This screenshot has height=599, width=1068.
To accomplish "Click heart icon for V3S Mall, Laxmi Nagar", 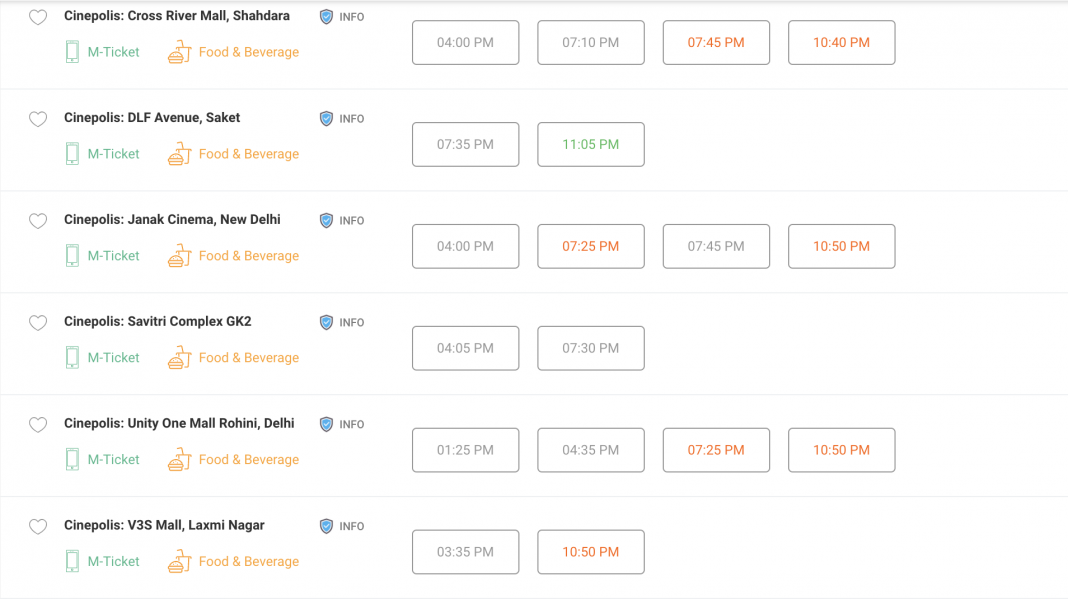I will point(38,527).
